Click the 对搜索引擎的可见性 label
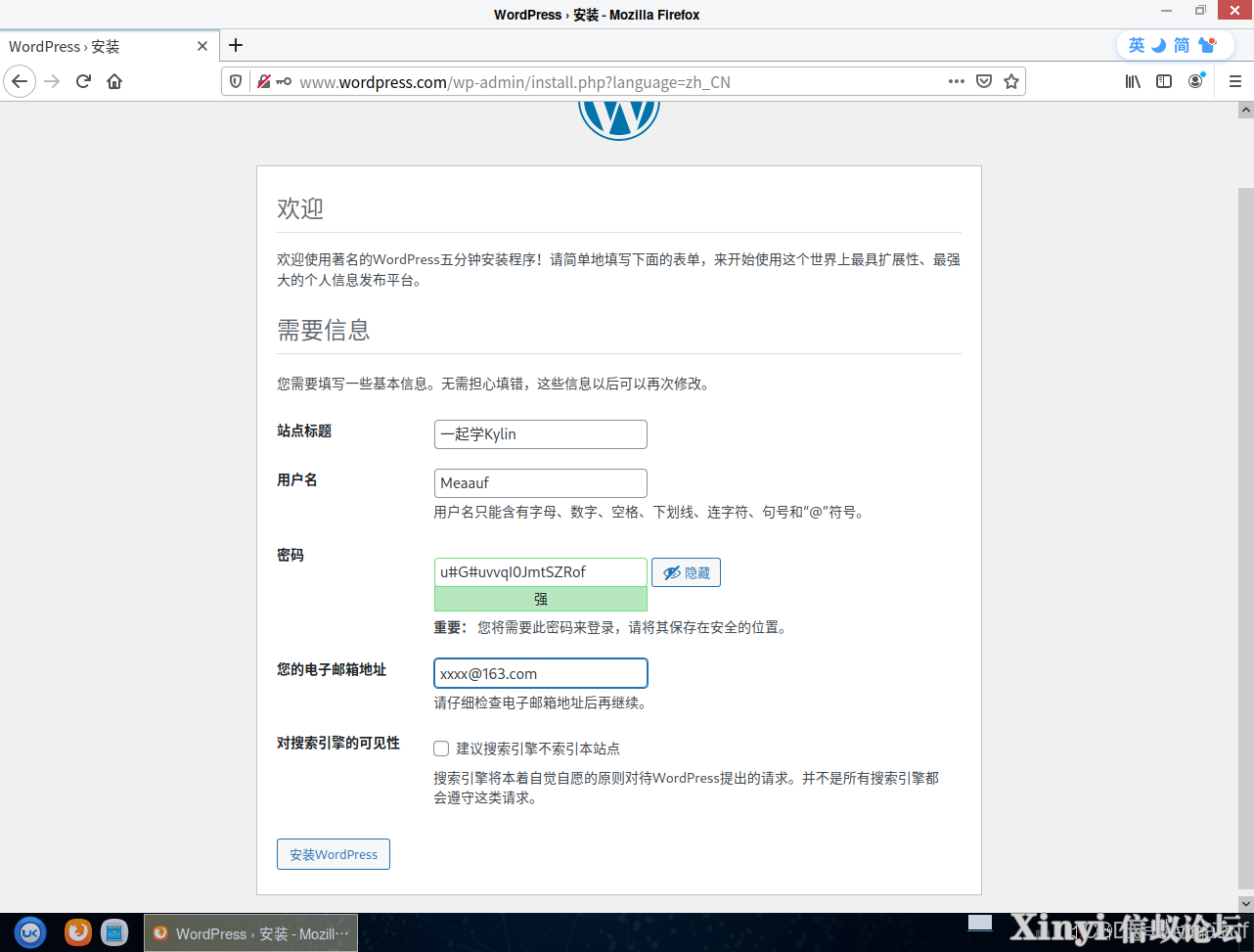The height and width of the screenshot is (952, 1254). point(338,743)
